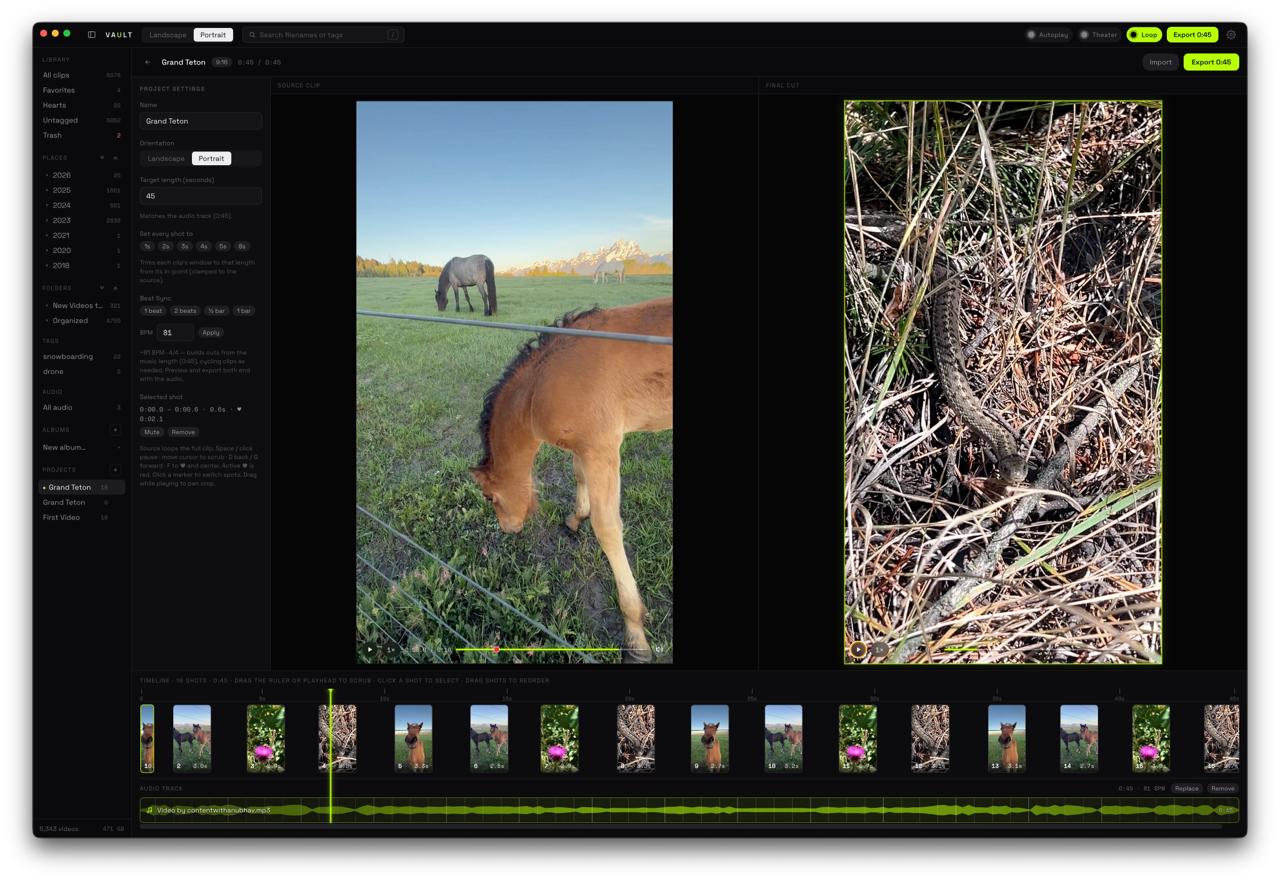Add a new project with plus icon
Image resolution: width=1280 pixels, height=881 pixels.
pyautogui.click(x=115, y=470)
